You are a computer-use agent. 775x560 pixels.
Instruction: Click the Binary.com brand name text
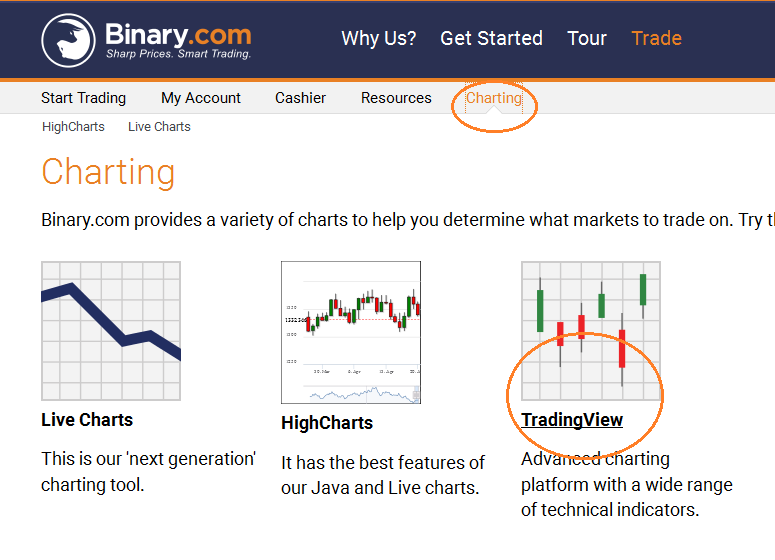click(178, 35)
